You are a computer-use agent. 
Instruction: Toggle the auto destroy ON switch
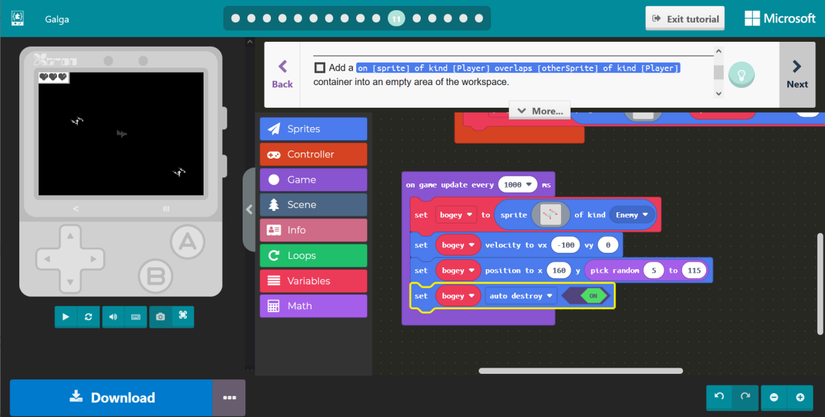pyautogui.click(x=585, y=296)
